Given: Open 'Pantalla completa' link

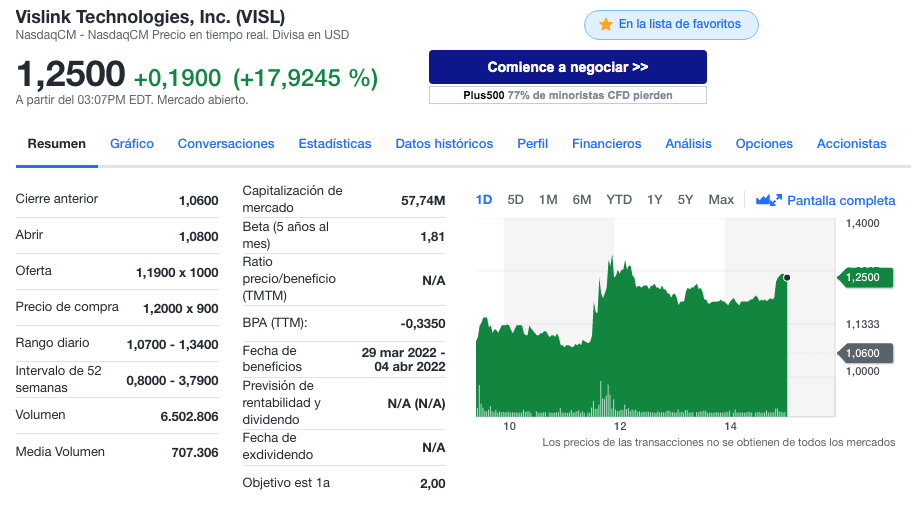Looking at the screenshot, I should (x=841, y=200).
